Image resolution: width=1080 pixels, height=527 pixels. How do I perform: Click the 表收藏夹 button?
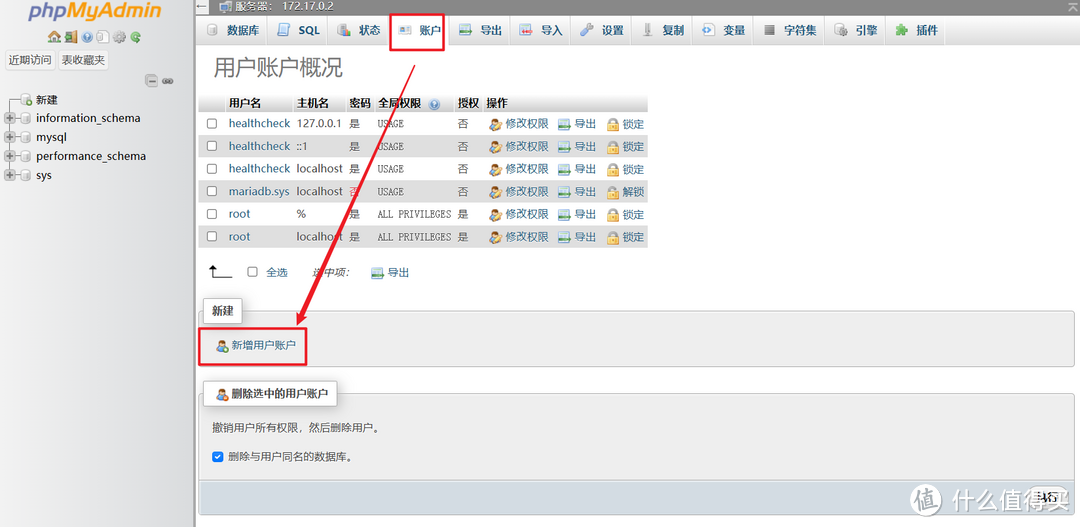pos(83,60)
